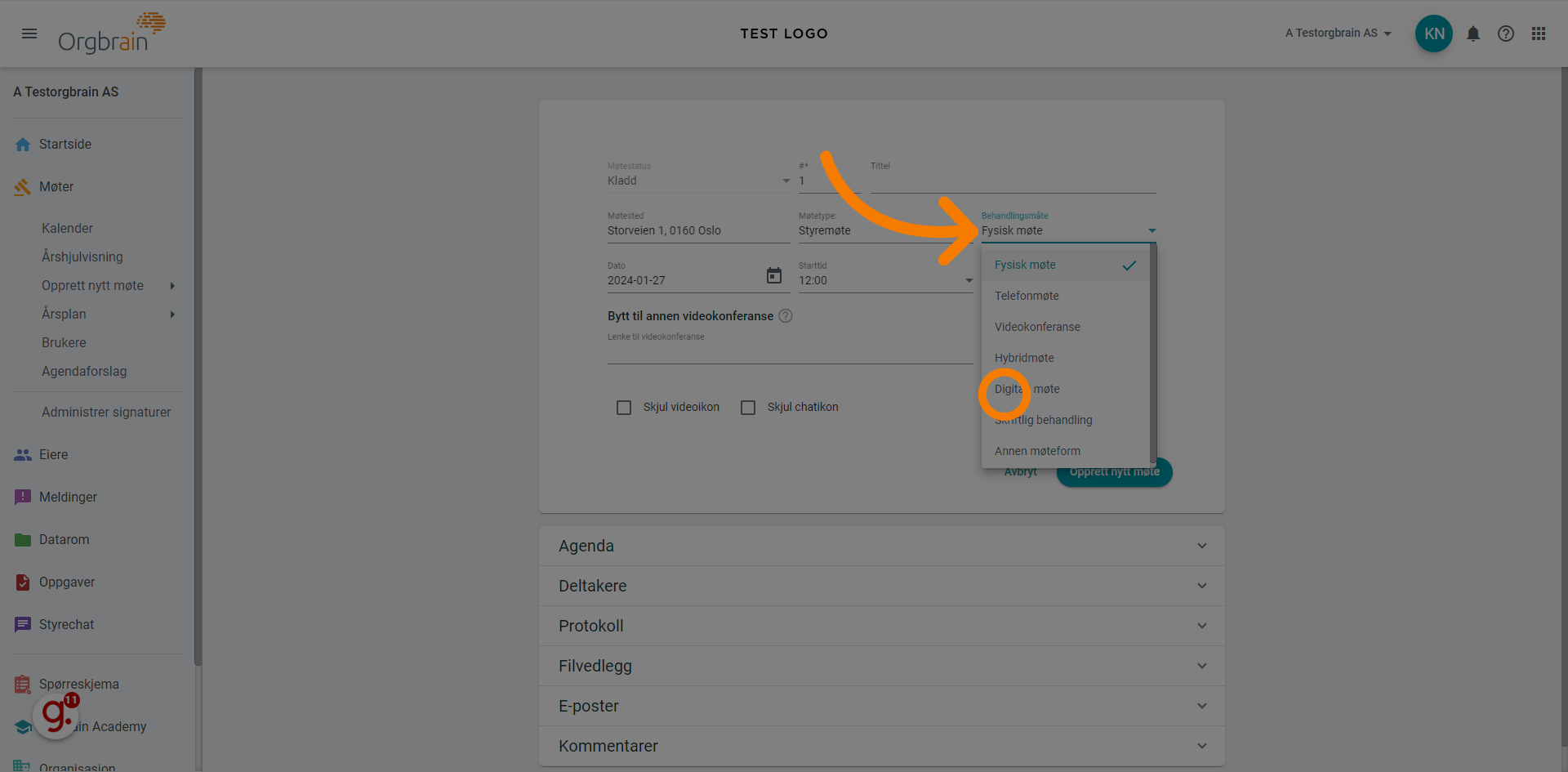
Task: Select Hybridmøte option
Action: (x=1066, y=358)
